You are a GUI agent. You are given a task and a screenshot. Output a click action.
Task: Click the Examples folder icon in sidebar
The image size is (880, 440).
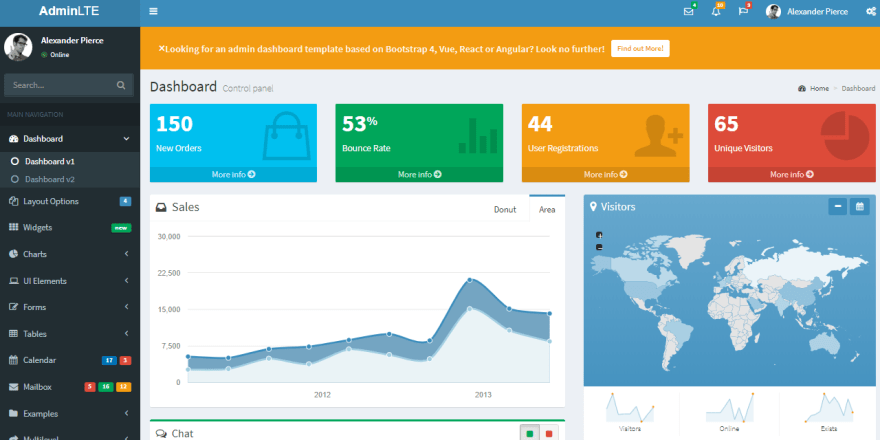point(13,414)
